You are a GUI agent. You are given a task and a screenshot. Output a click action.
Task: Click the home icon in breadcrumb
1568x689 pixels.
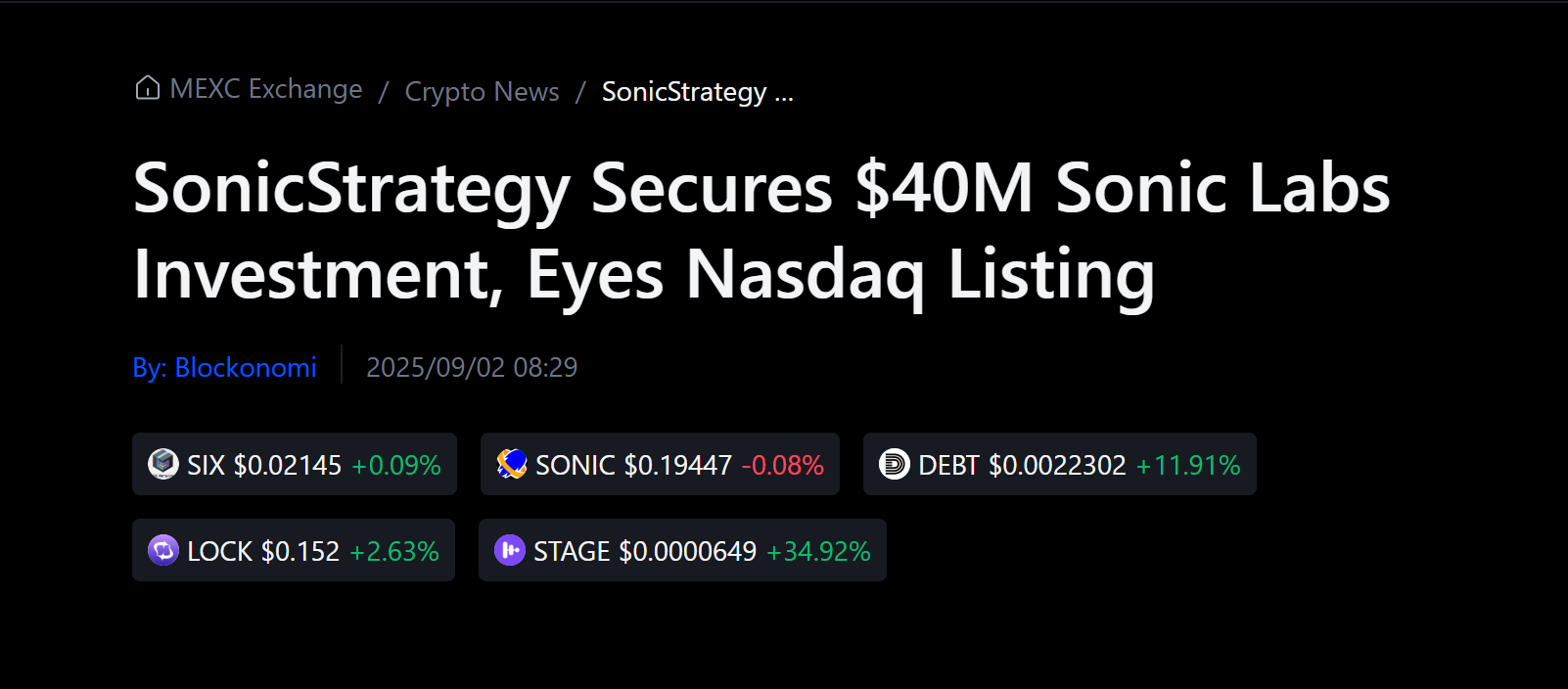148,88
